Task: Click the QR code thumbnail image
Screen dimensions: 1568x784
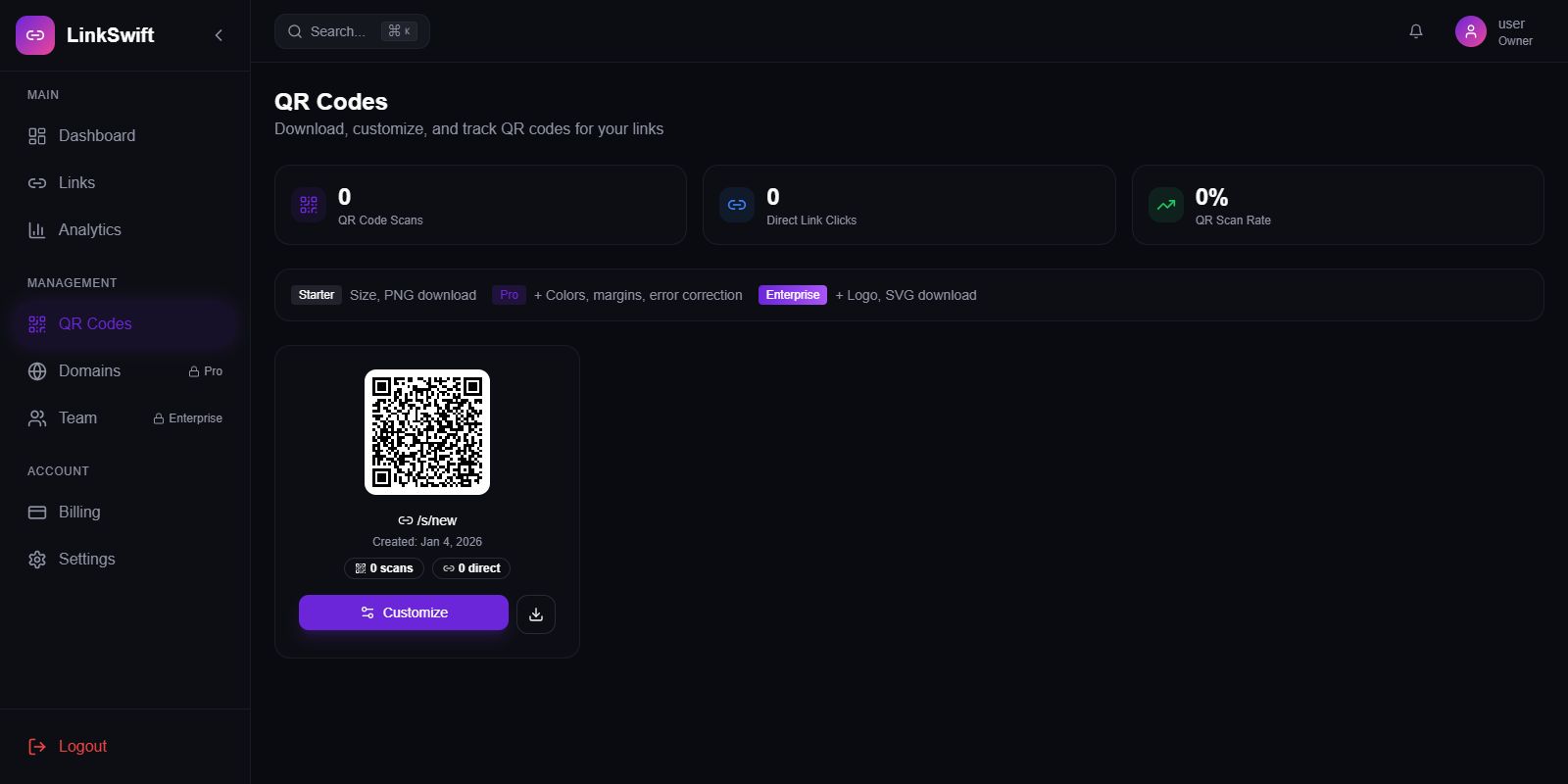Action: (427, 432)
